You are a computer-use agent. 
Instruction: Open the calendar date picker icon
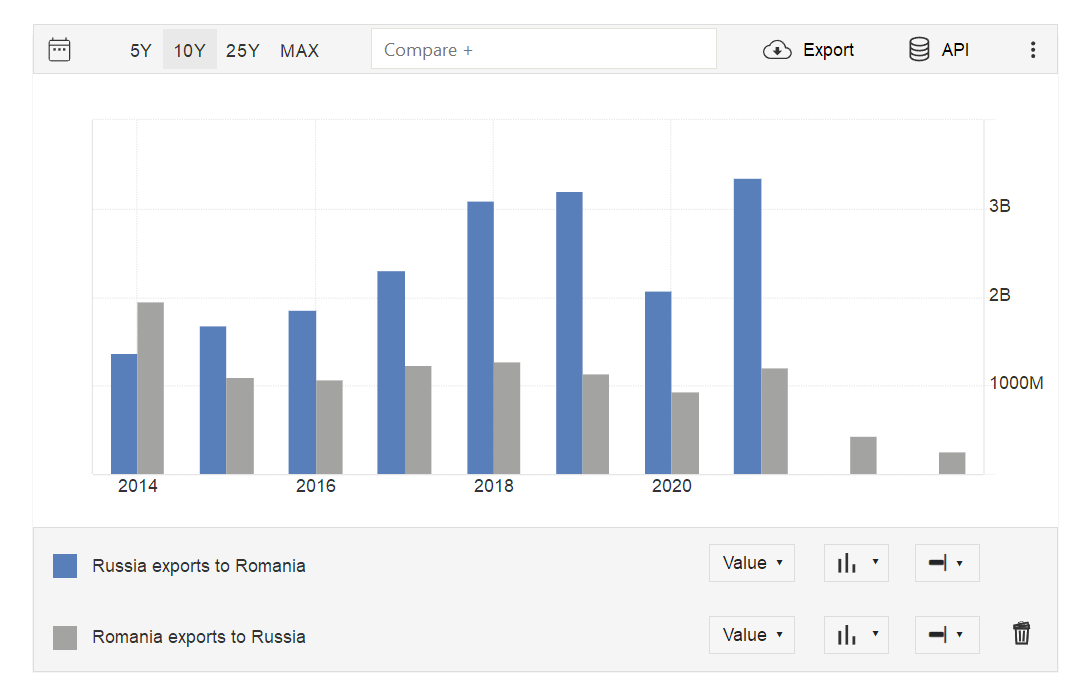coord(60,50)
